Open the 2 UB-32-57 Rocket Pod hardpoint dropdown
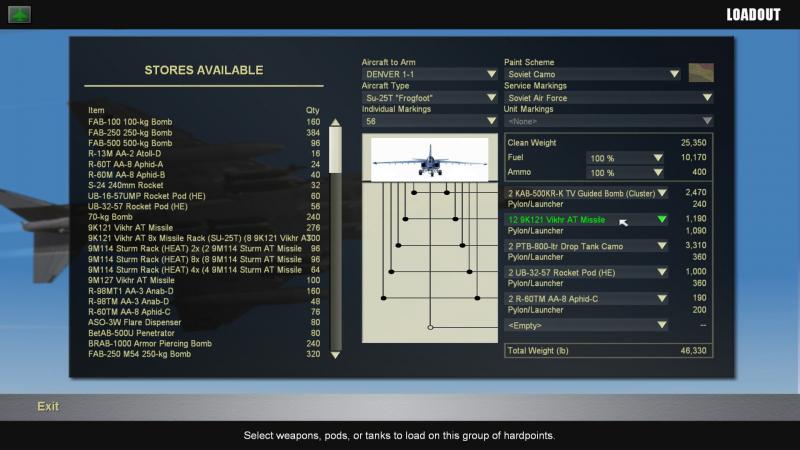Viewport: 800px width, 450px height. 587,272
